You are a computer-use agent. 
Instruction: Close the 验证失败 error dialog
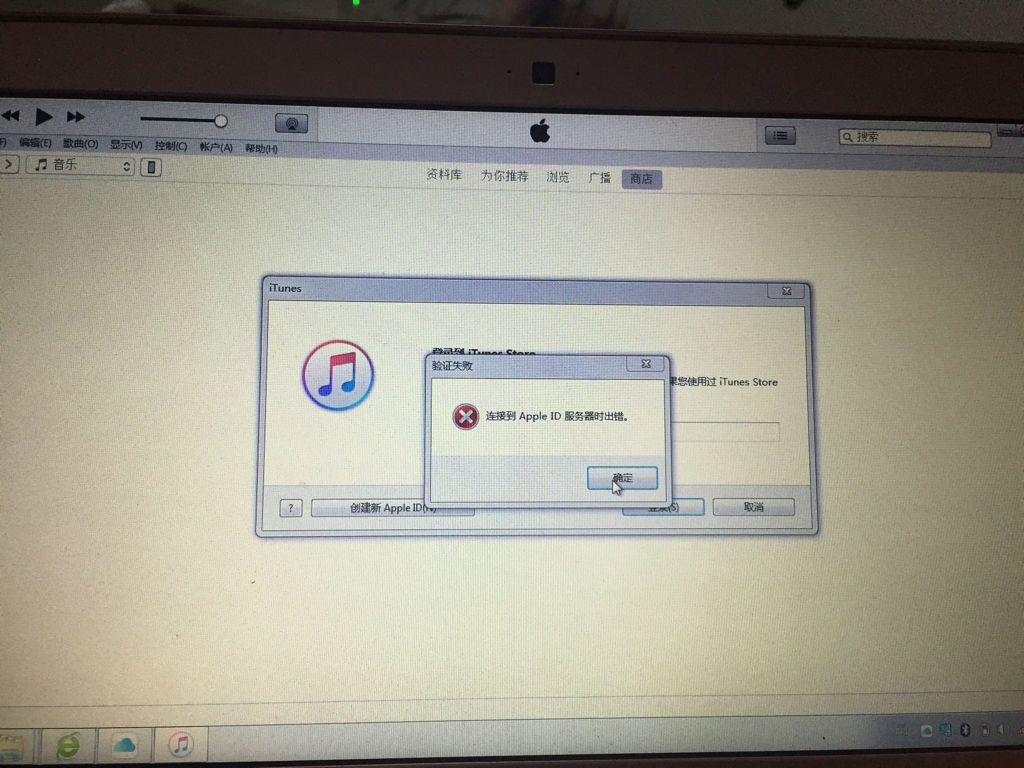[x=645, y=364]
